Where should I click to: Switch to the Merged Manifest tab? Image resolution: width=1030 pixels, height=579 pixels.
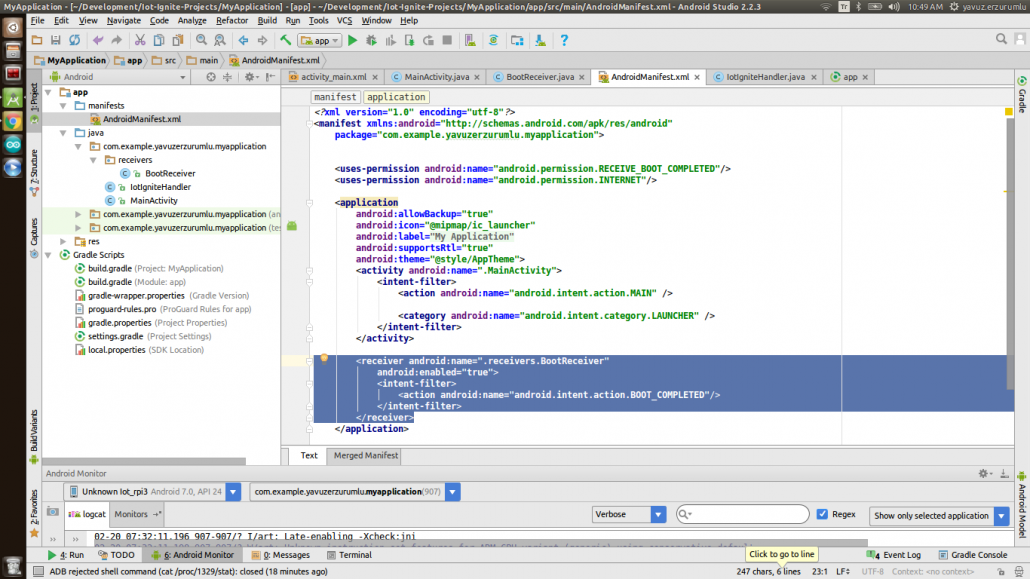[366, 455]
